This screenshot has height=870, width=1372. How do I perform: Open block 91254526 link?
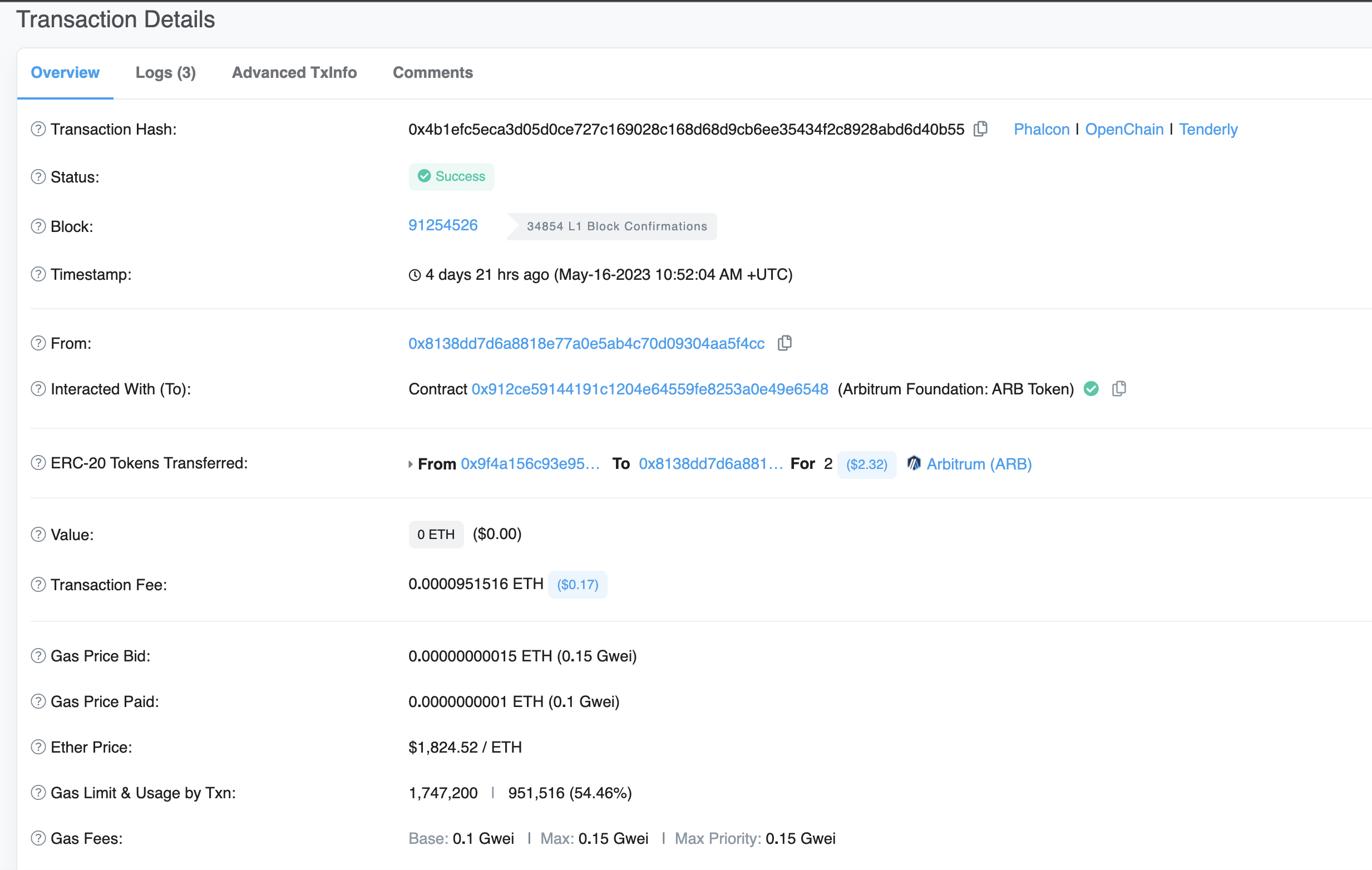tap(443, 225)
